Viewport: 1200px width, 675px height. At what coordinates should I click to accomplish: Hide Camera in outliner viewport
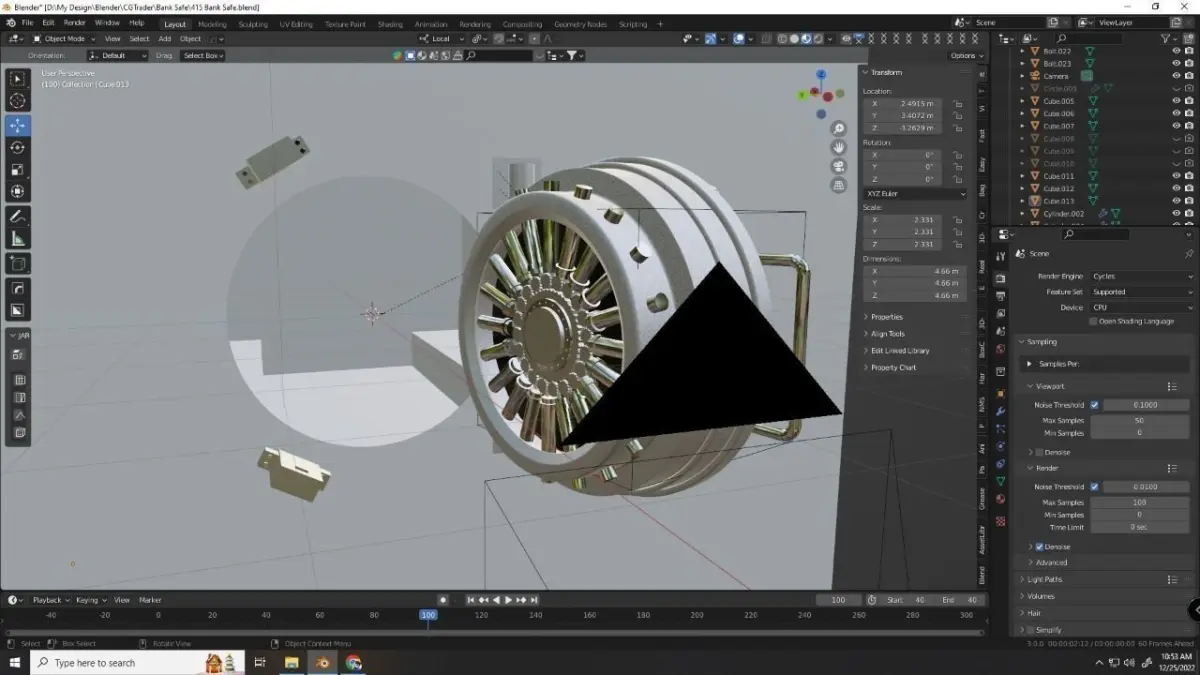[x=1176, y=76]
